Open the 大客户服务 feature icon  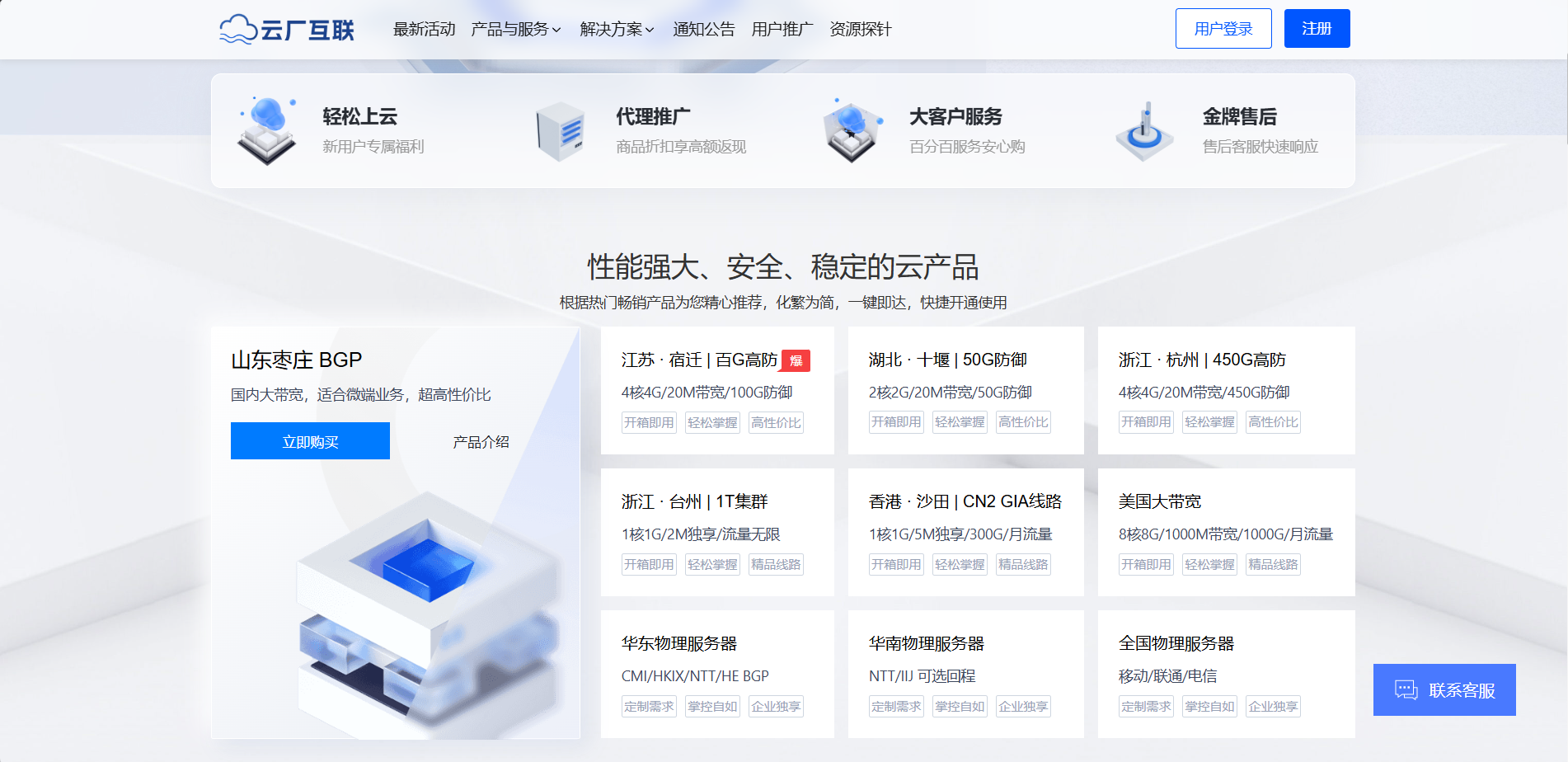point(851,129)
